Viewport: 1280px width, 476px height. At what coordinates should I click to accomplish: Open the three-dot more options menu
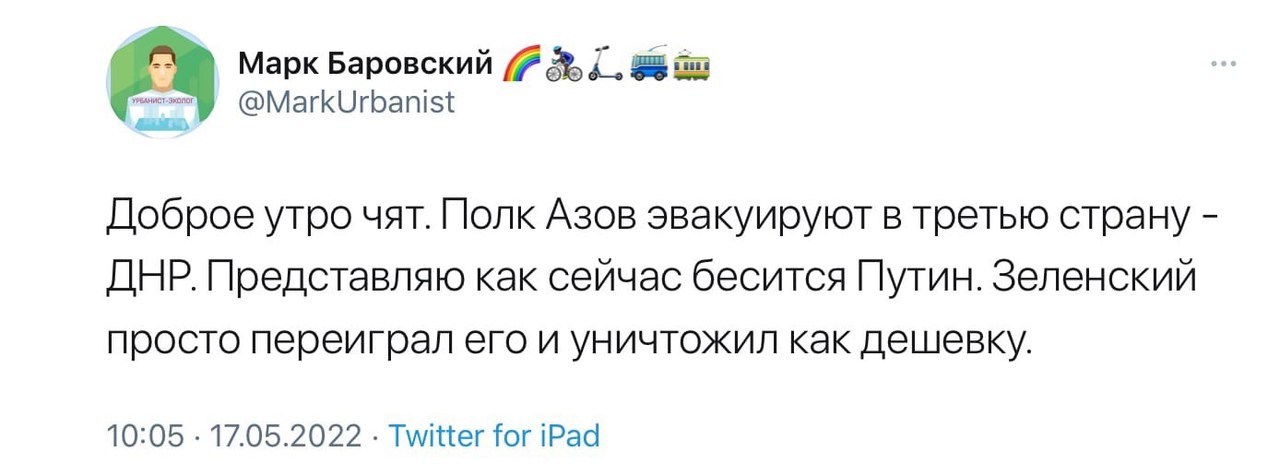[1222, 66]
